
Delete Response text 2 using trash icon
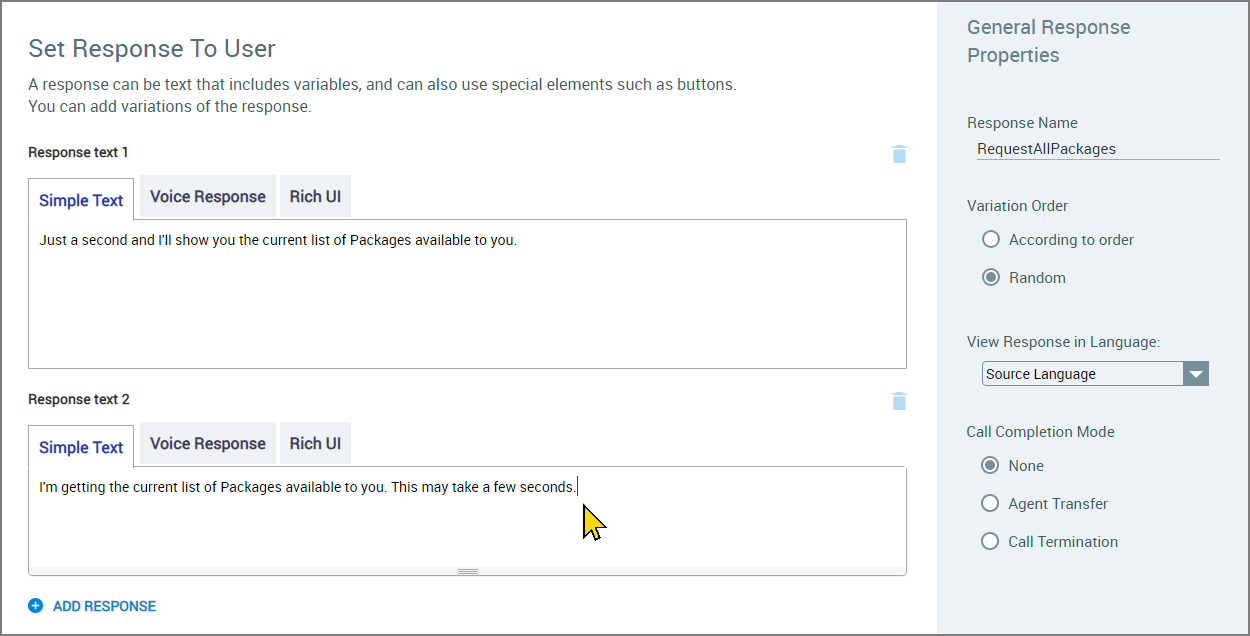pyautogui.click(x=898, y=400)
